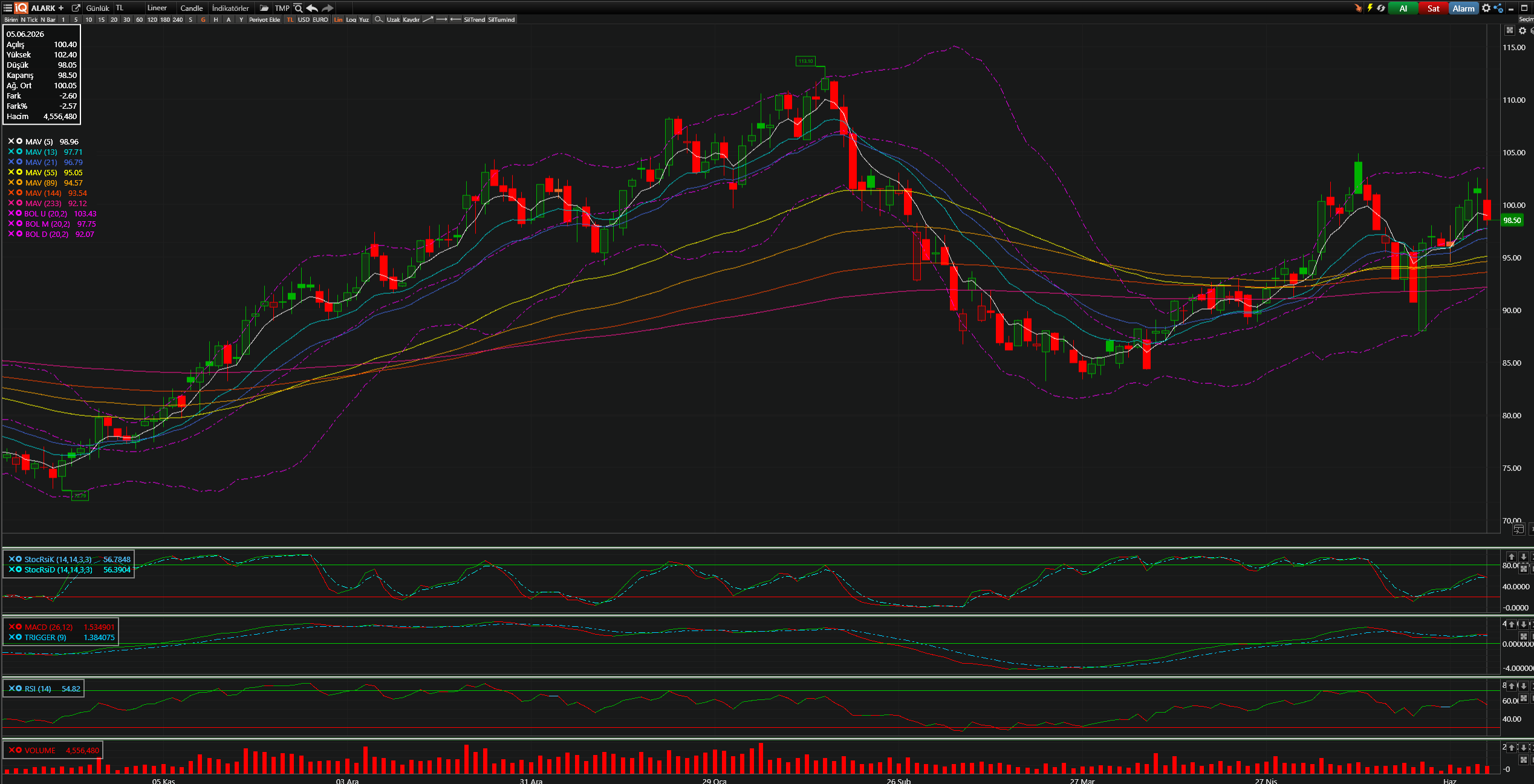1534x784 pixels.
Task: Switch scale to Log
Action: 351,19
